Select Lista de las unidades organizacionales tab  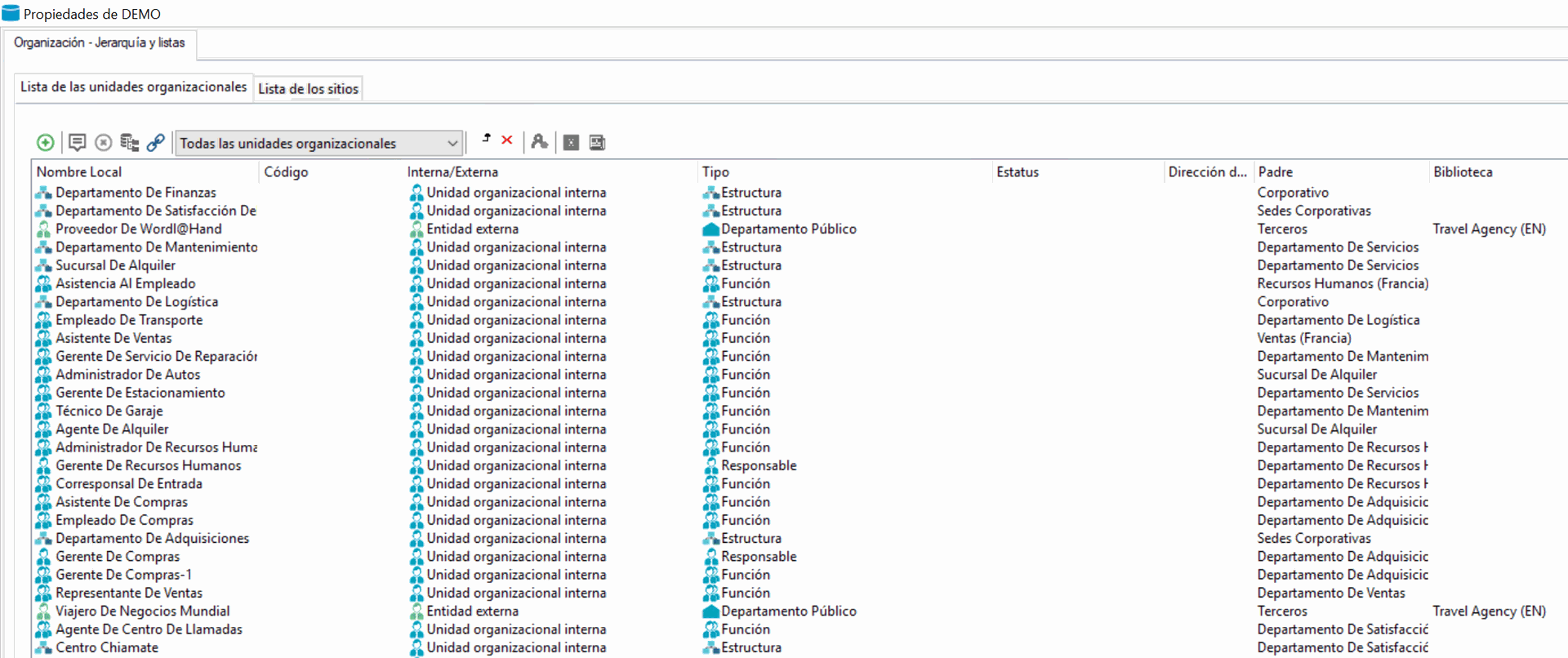[x=134, y=87]
